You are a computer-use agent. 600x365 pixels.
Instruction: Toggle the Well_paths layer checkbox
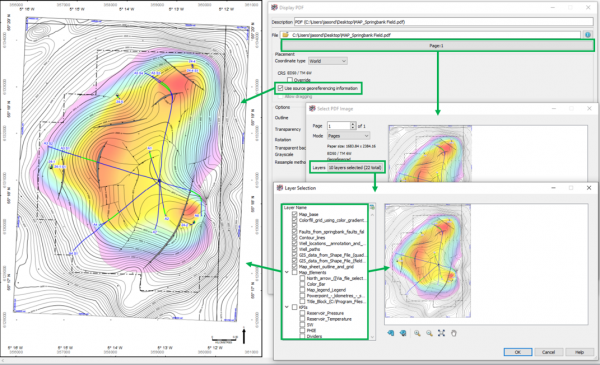(x=295, y=249)
